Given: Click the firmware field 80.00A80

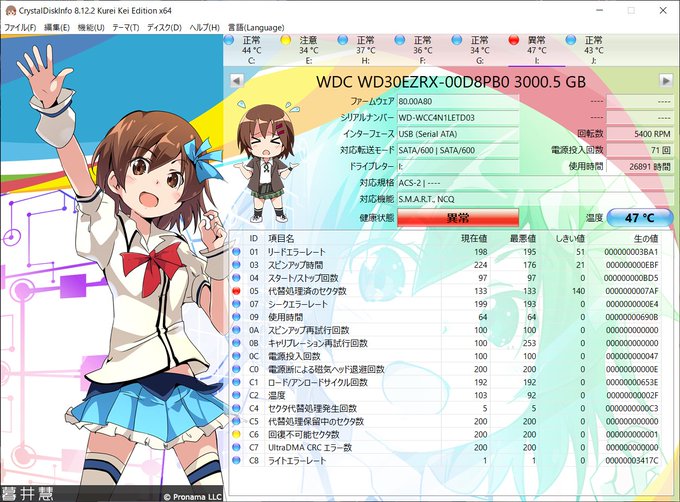Looking at the screenshot, I should [x=458, y=101].
